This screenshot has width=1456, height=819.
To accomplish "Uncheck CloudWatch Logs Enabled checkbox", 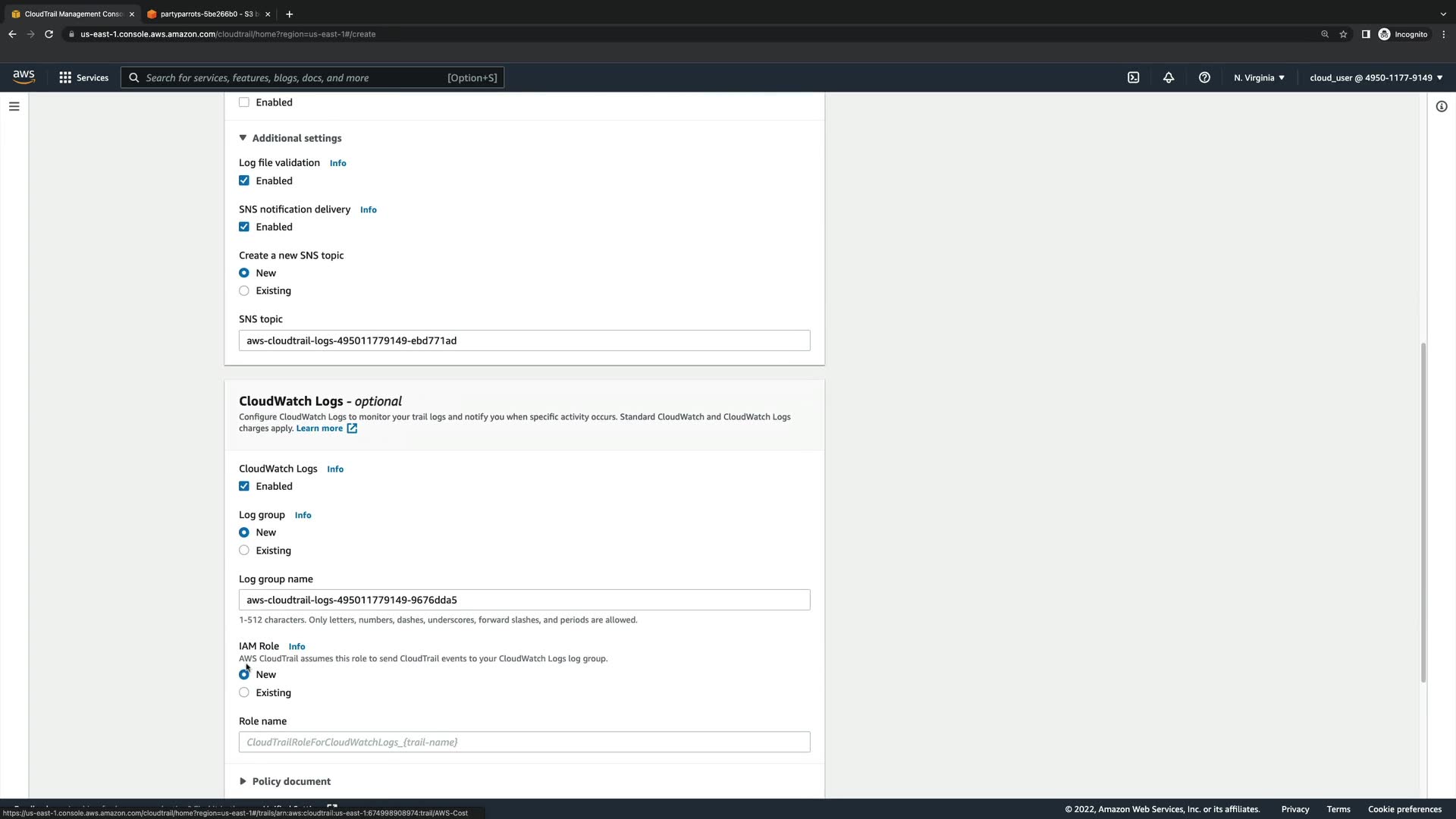I will tap(244, 486).
